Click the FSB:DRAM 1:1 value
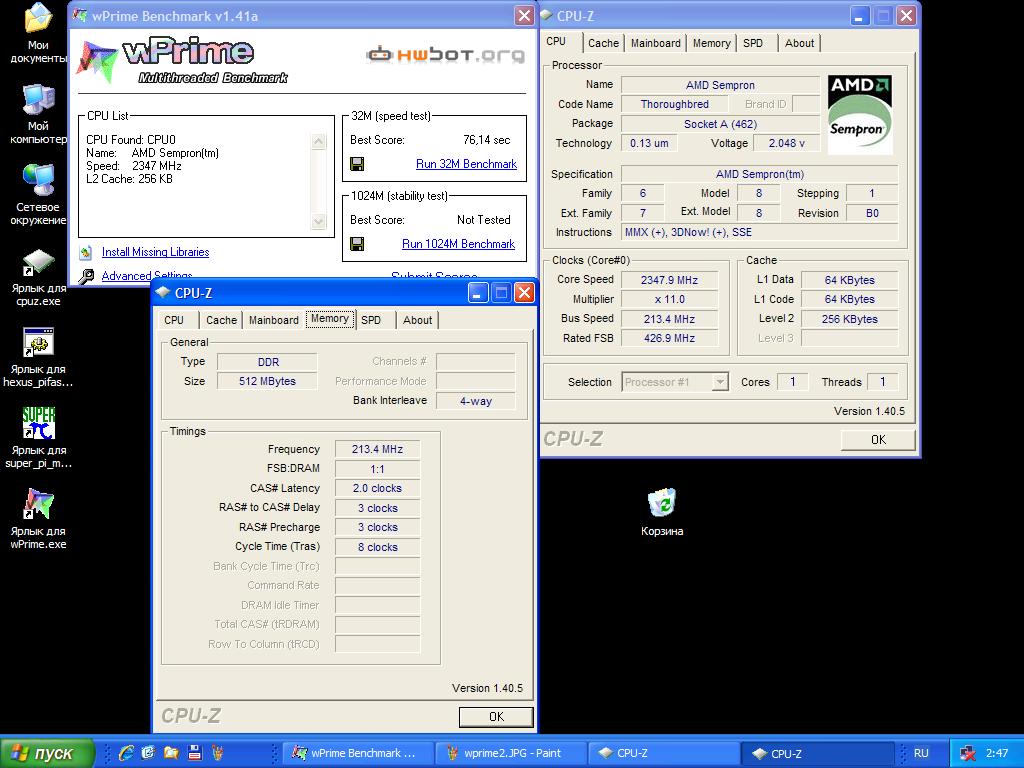 pyautogui.click(x=377, y=469)
